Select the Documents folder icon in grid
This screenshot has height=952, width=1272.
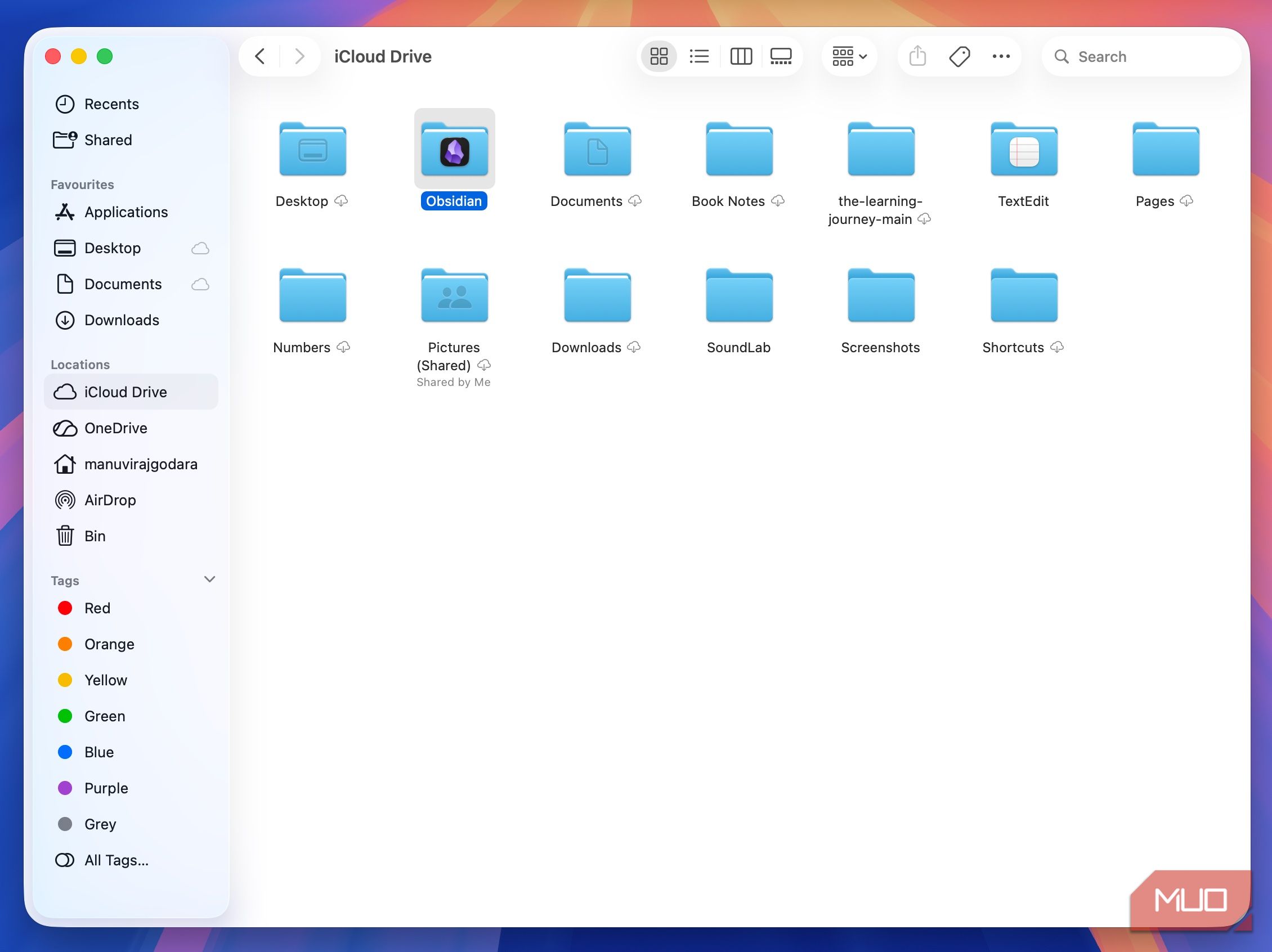coord(597,149)
